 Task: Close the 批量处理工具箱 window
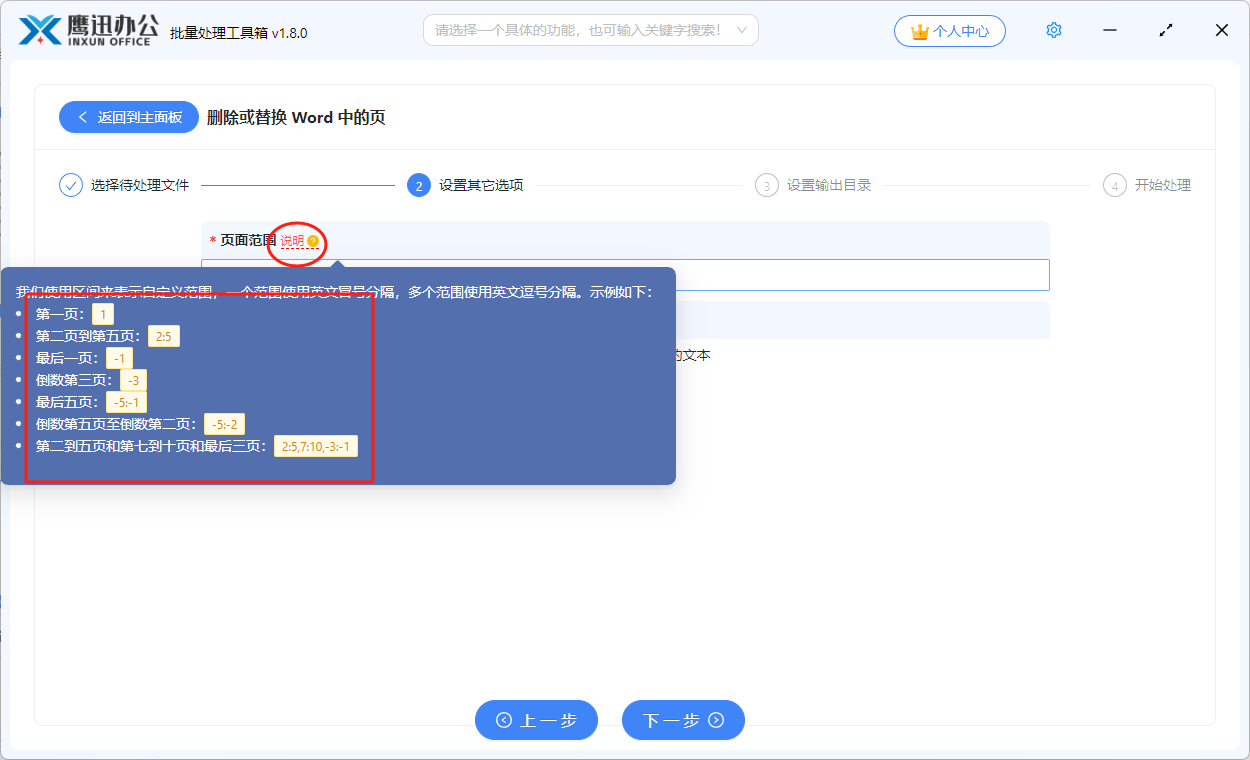[x=1221, y=31]
